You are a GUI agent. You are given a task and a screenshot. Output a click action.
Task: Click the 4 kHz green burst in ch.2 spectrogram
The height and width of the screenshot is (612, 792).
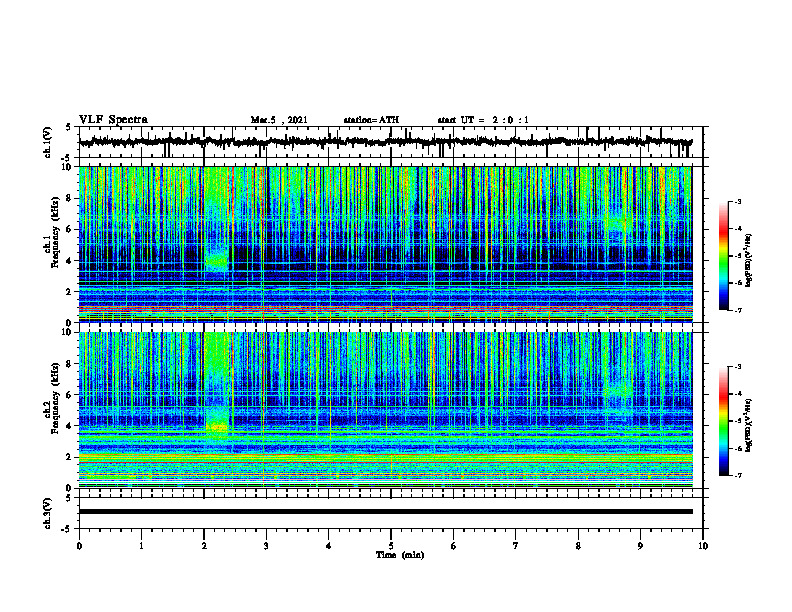click(217, 427)
